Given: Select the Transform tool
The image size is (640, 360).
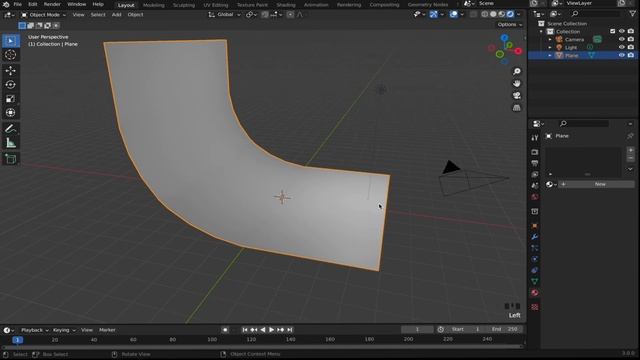Looking at the screenshot, I should click(x=11, y=113).
